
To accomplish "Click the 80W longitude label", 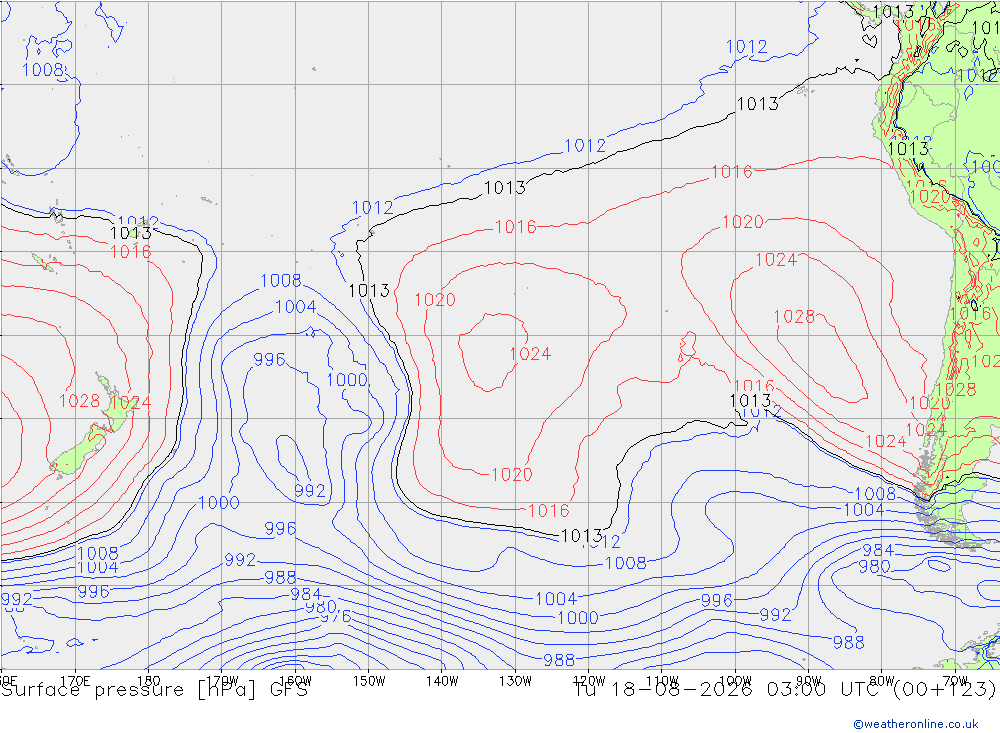I will point(882,681).
